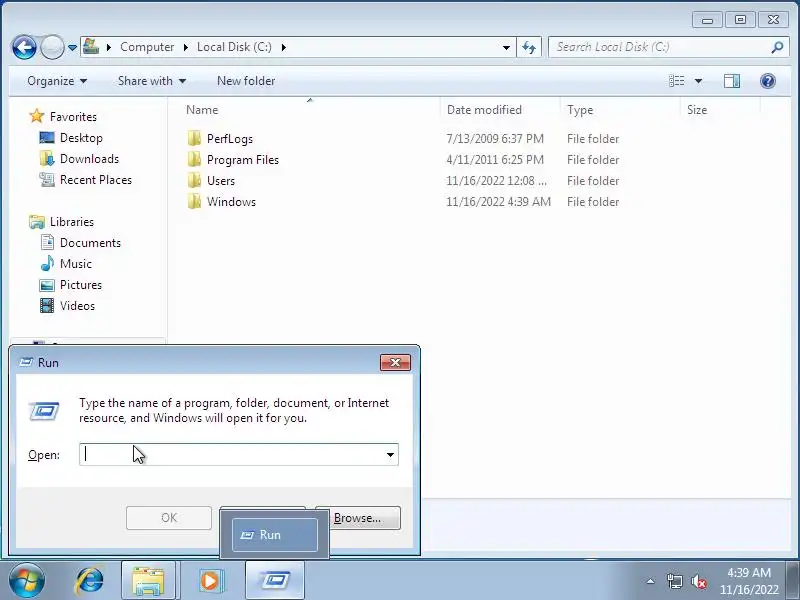This screenshot has height=600, width=800.
Task: Select the Program Files folder
Action: tap(242, 160)
